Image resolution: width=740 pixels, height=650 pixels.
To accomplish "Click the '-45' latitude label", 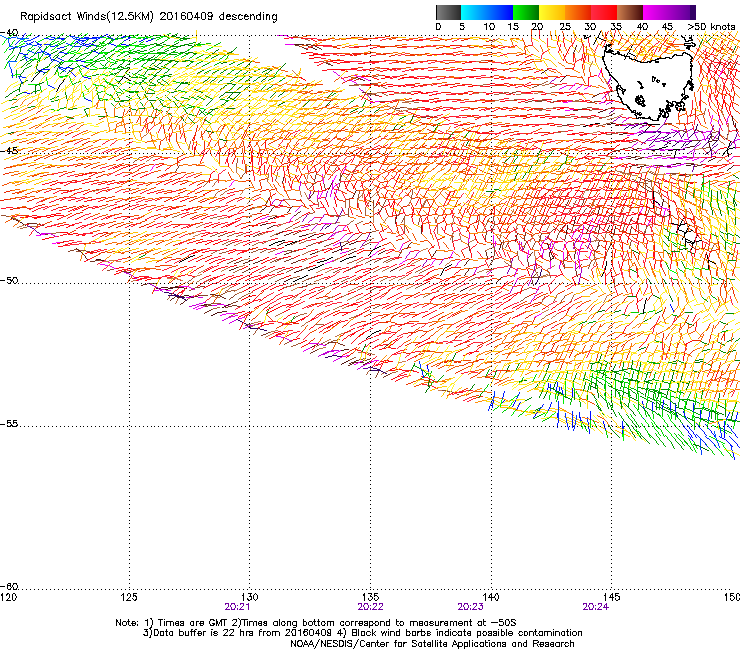I will pyautogui.click(x=9, y=151).
